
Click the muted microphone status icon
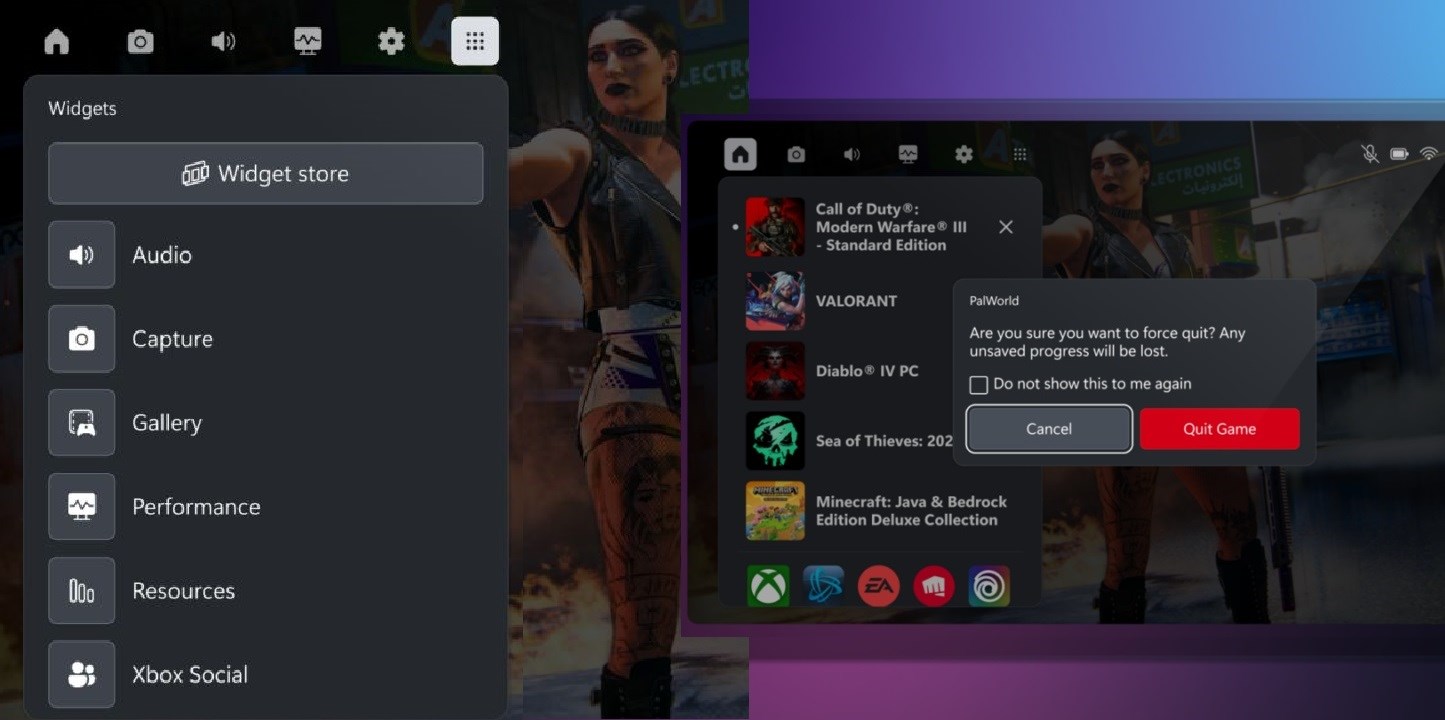1370,154
